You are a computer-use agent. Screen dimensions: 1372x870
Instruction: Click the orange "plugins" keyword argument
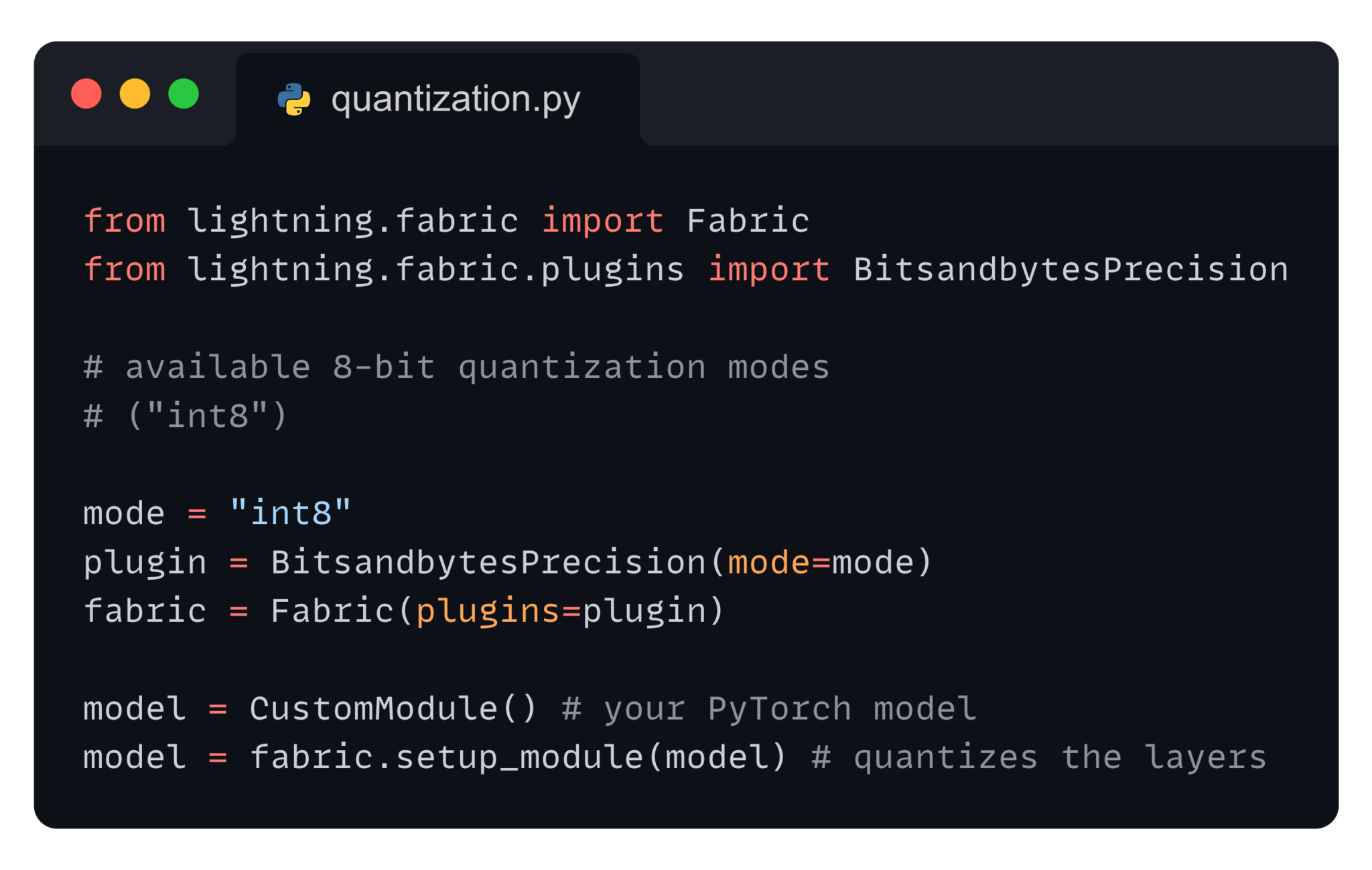488,611
